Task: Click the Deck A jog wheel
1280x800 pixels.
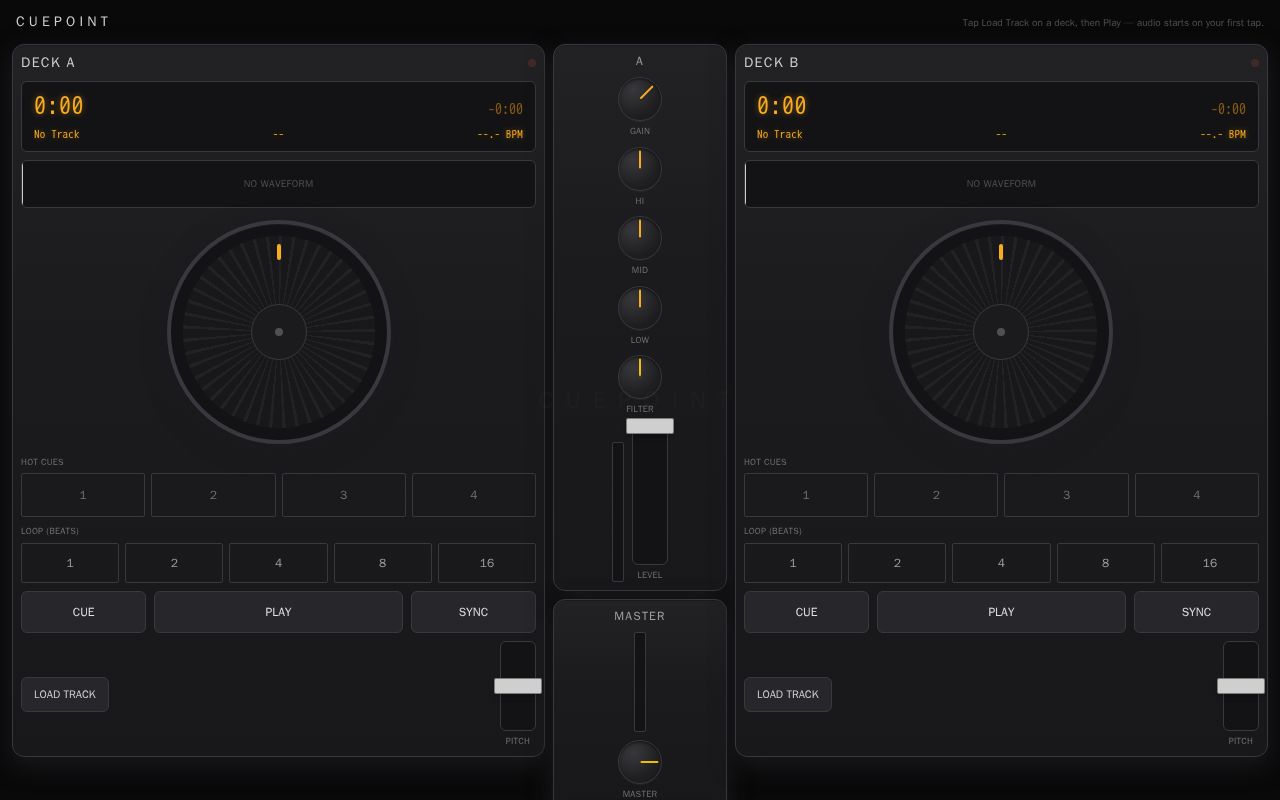Action: [279, 332]
